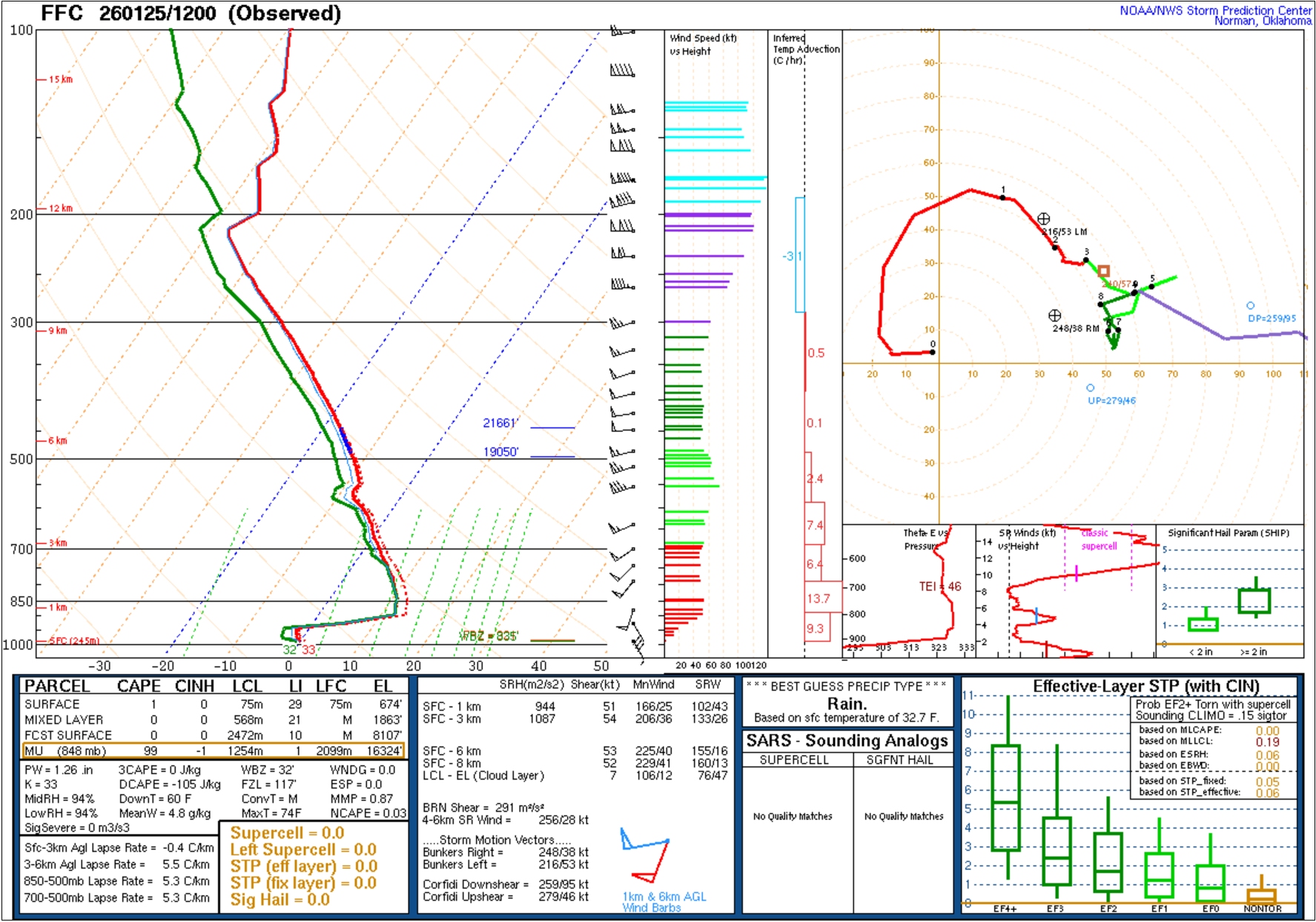Click the EF4++ box plot in STP panel
The height and width of the screenshot is (922, 1316).
(x=1006, y=797)
